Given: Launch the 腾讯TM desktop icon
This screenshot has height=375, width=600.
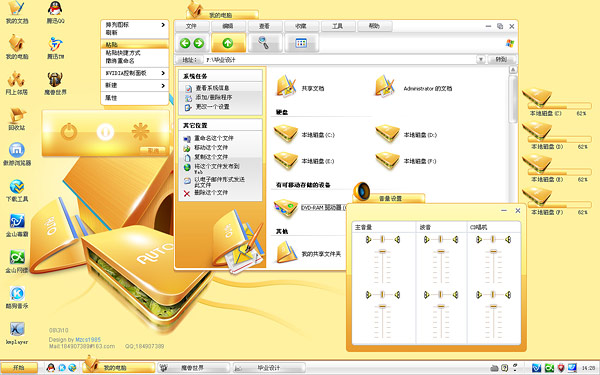Looking at the screenshot, I should [x=55, y=47].
